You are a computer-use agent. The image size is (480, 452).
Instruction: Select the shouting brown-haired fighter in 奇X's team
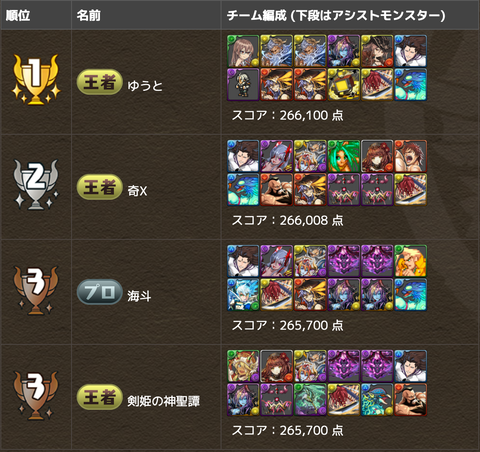(x=411, y=156)
